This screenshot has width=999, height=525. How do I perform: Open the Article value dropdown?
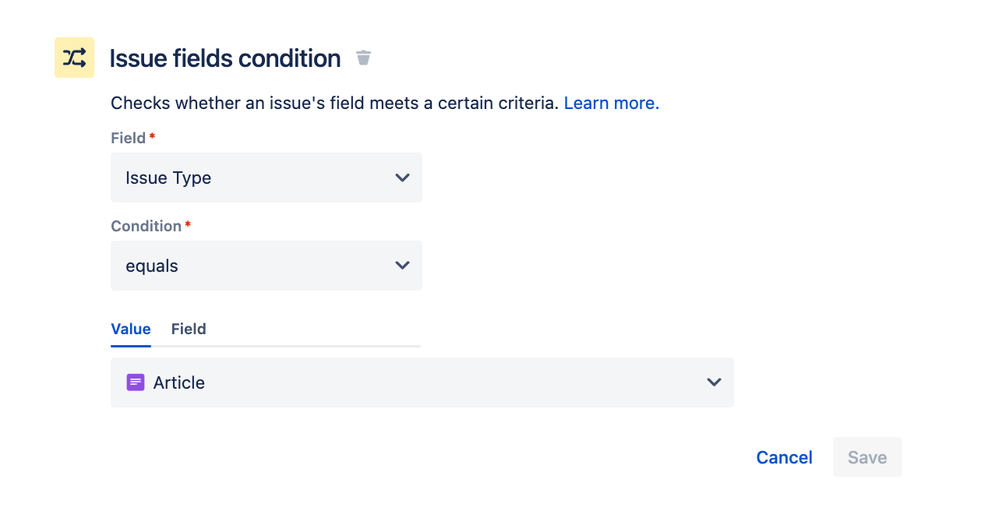pyautogui.click(x=422, y=382)
